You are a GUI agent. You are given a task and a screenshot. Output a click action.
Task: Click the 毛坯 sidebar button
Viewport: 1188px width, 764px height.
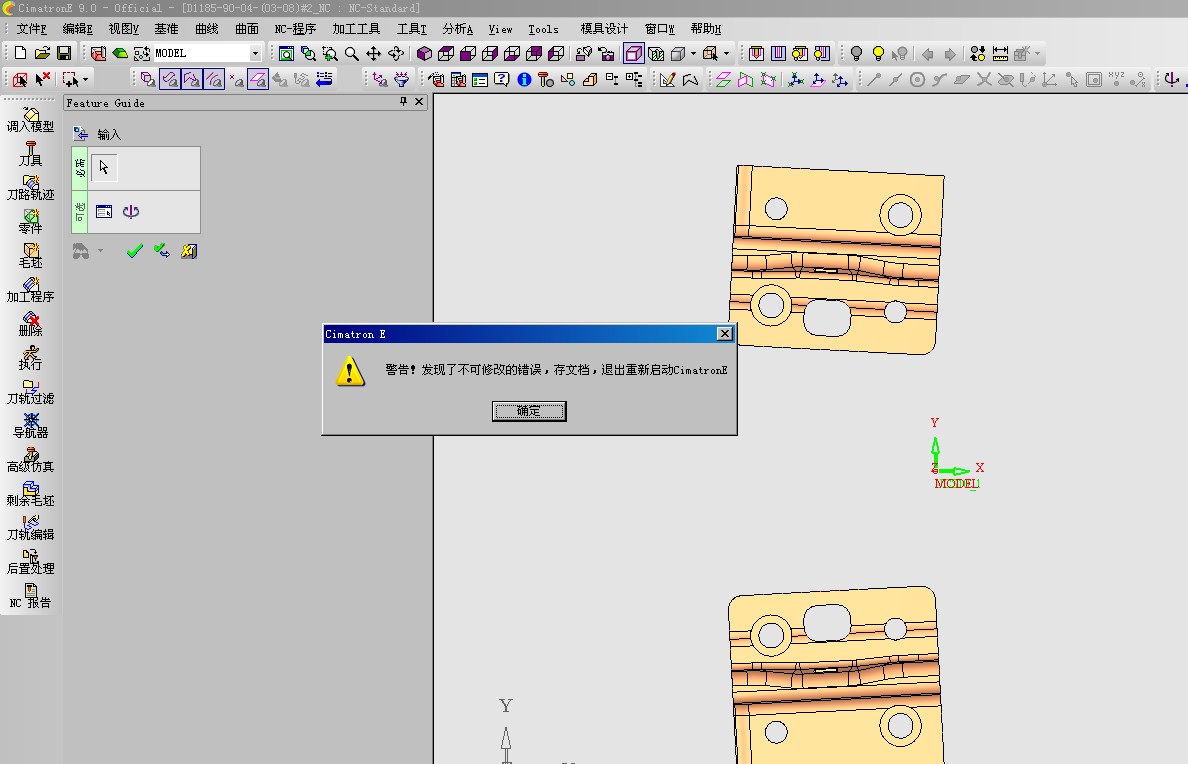[30, 255]
